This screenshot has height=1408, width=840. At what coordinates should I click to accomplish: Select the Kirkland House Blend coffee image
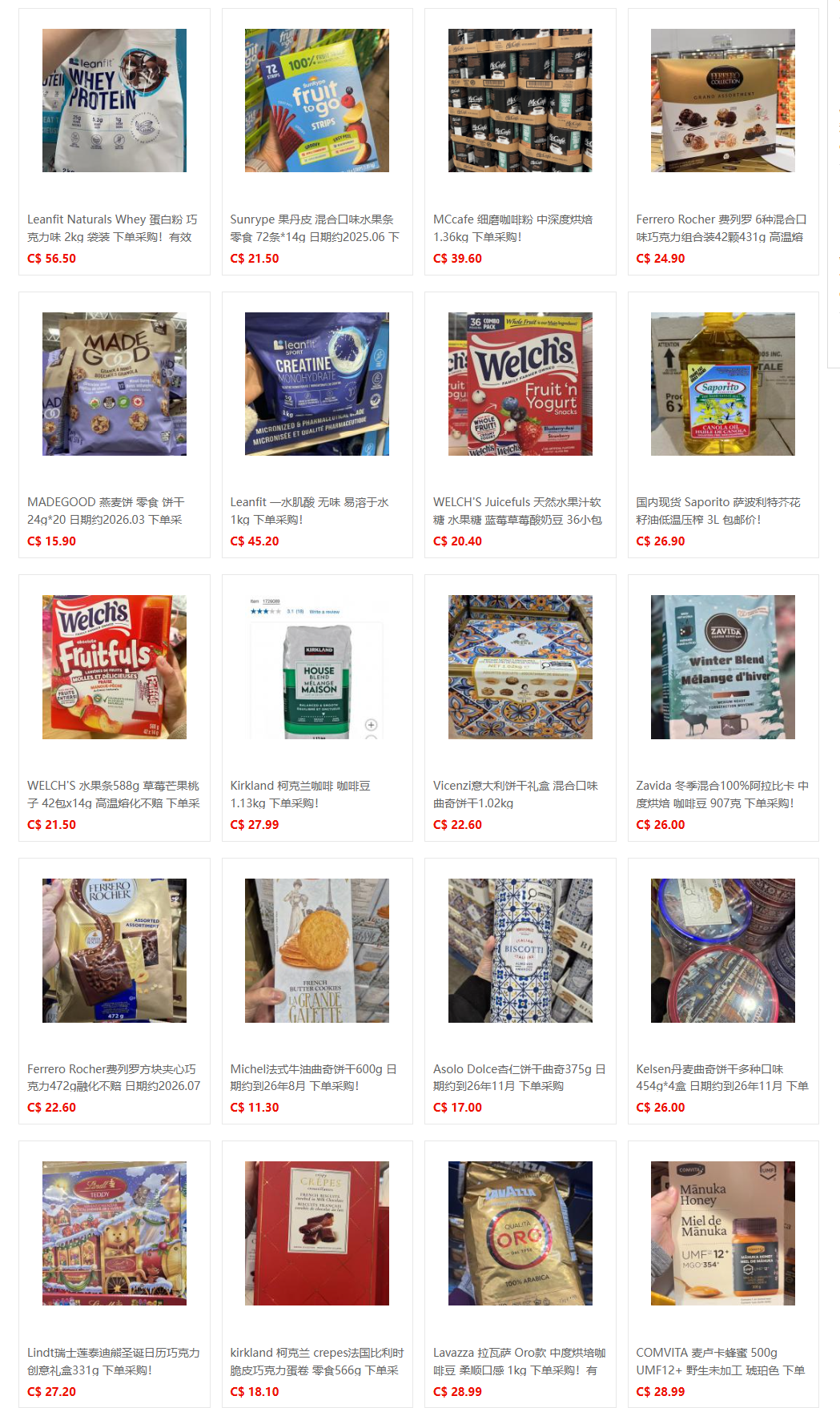click(317, 667)
